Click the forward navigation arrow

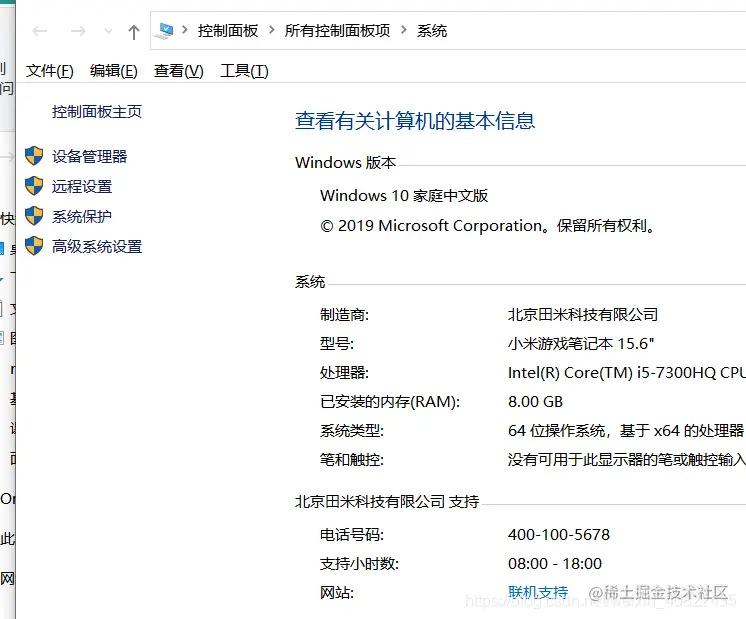(x=78, y=31)
